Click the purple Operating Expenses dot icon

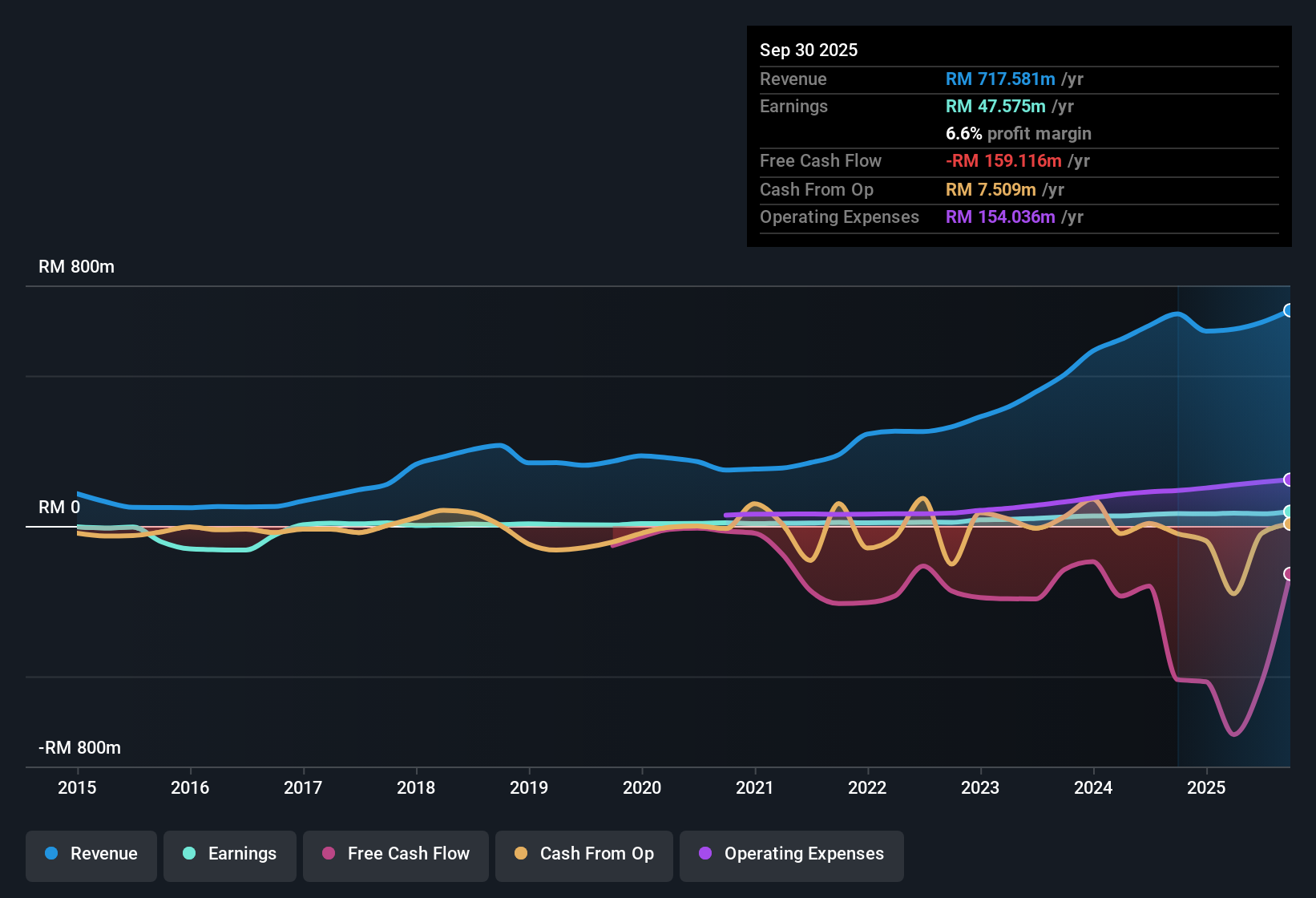(x=704, y=854)
